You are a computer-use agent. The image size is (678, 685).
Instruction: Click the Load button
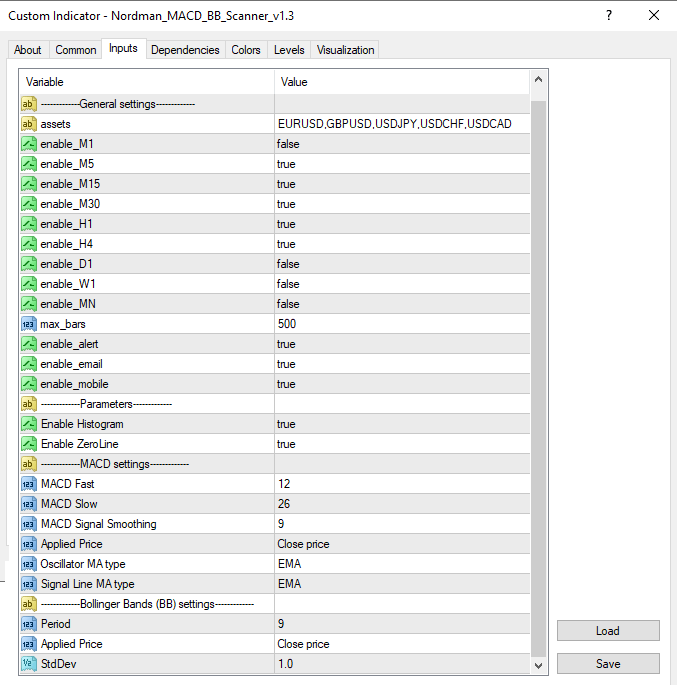point(608,631)
